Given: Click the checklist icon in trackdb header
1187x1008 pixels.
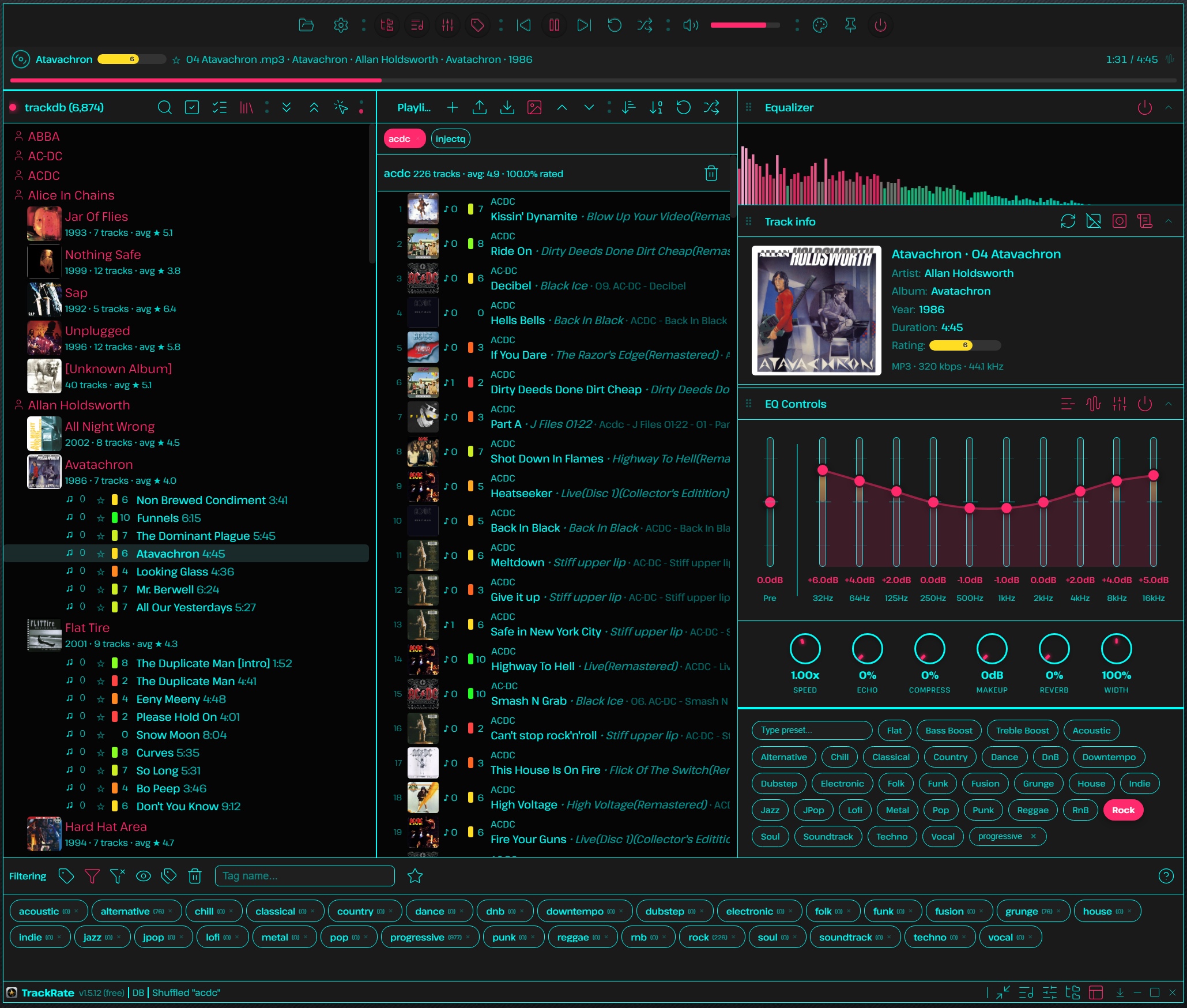Looking at the screenshot, I should [220, 107].
